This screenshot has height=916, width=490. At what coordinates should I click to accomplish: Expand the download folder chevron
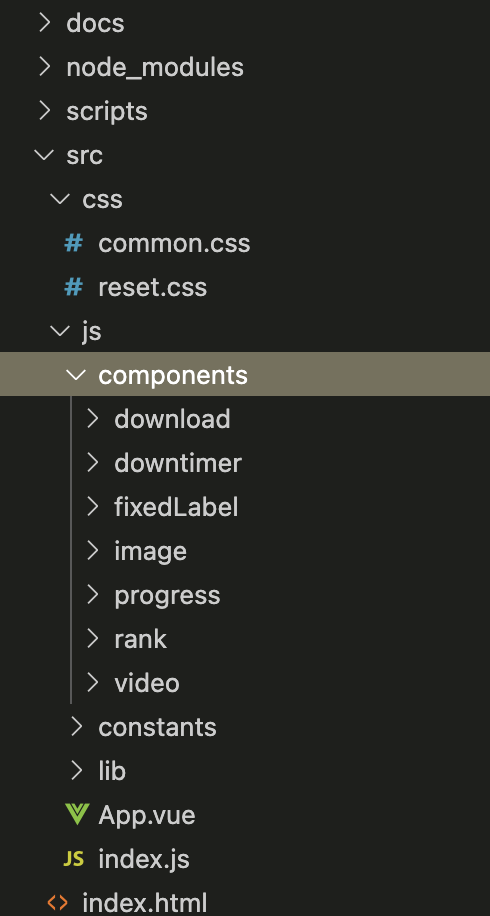(x=92, y=419)
